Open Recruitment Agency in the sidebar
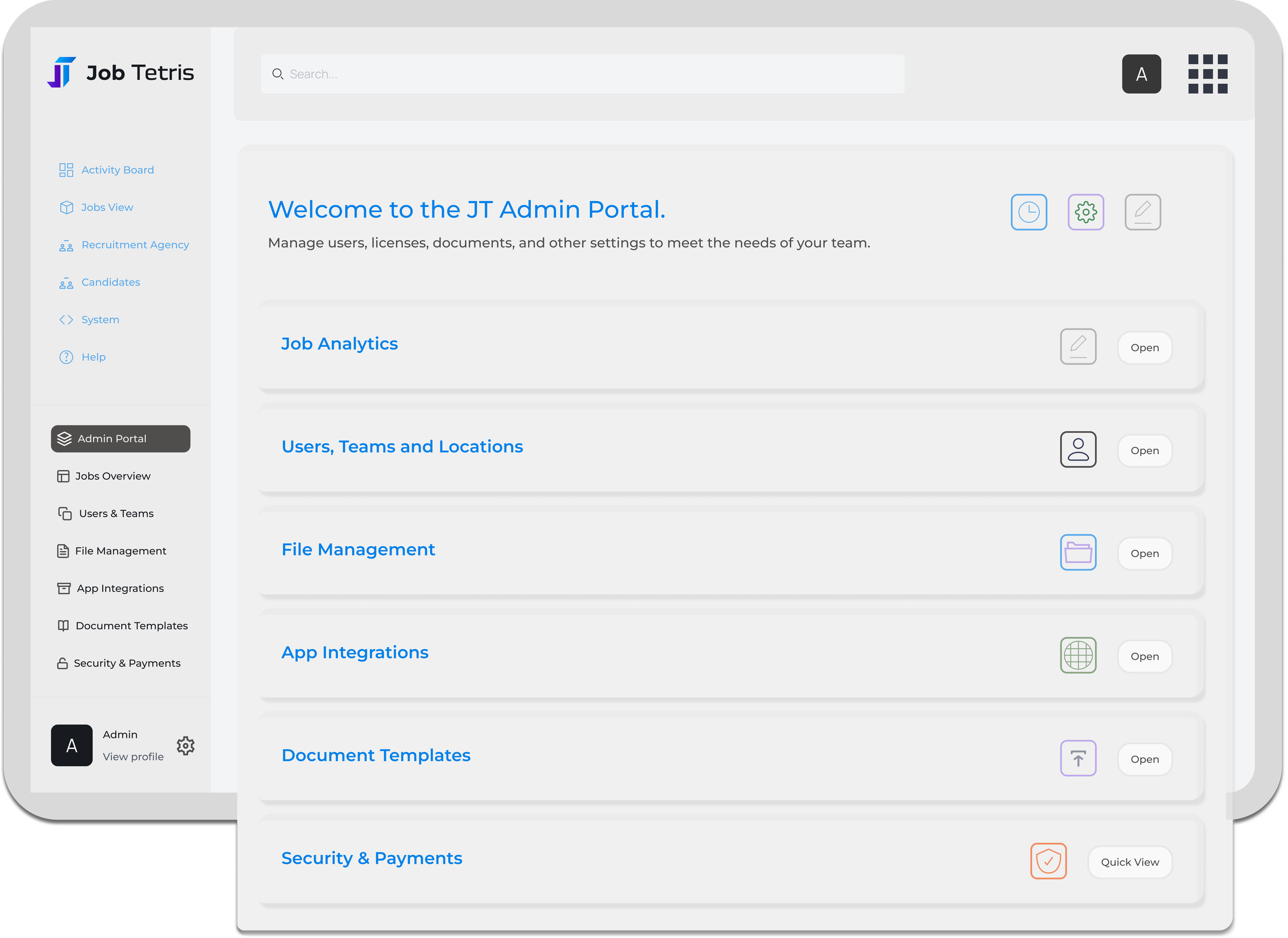 (134, 244)
